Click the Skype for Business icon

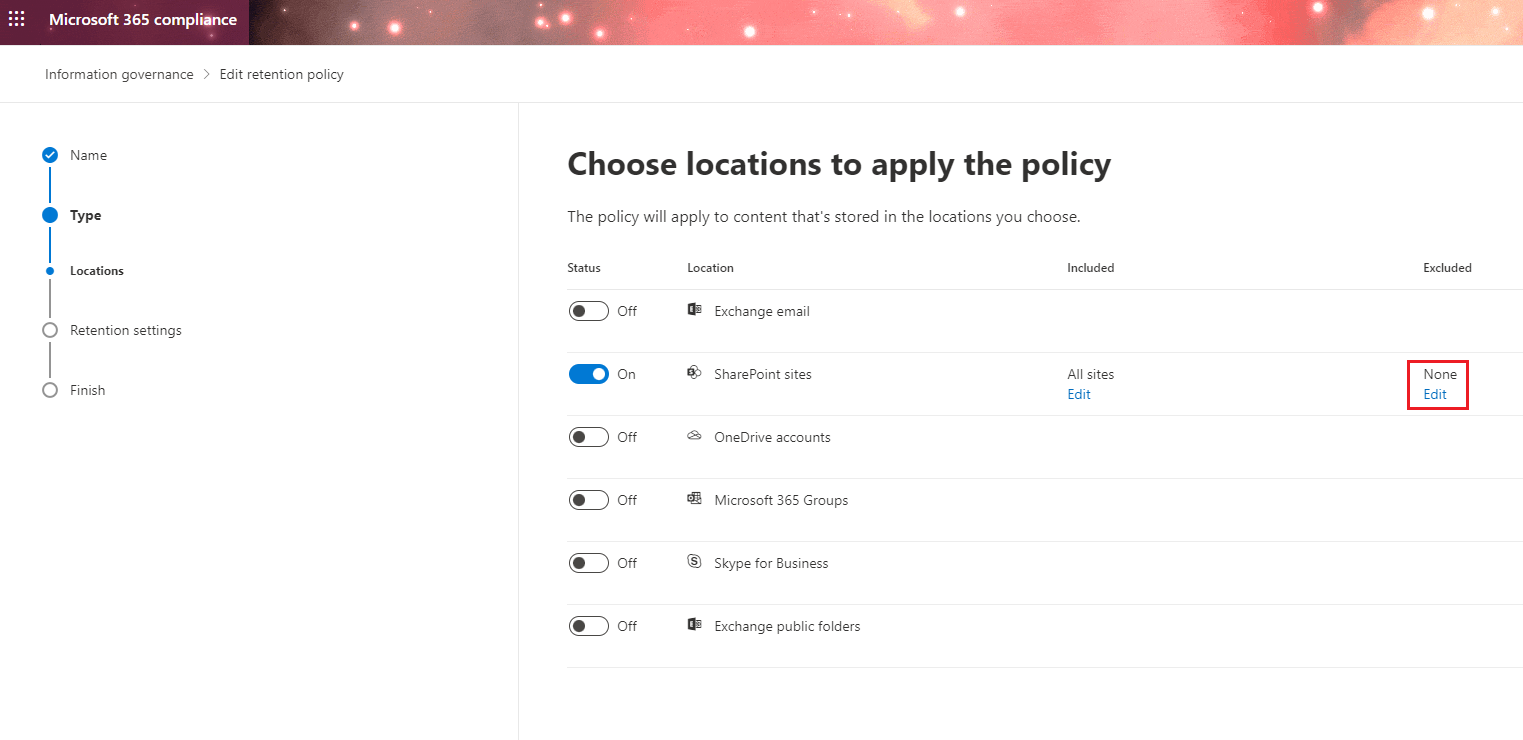coord(694,562)
